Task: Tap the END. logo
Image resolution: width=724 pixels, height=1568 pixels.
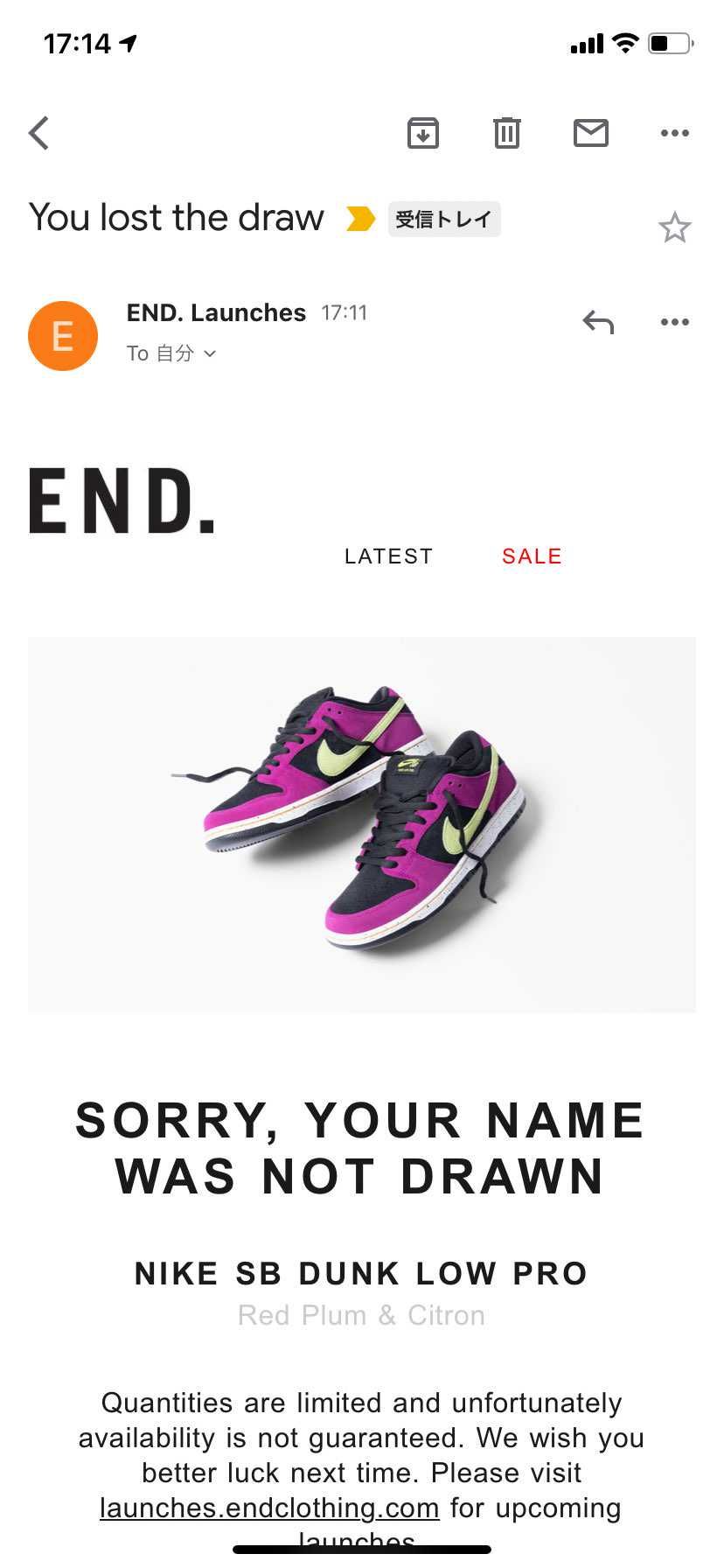Action: (122, 500)
